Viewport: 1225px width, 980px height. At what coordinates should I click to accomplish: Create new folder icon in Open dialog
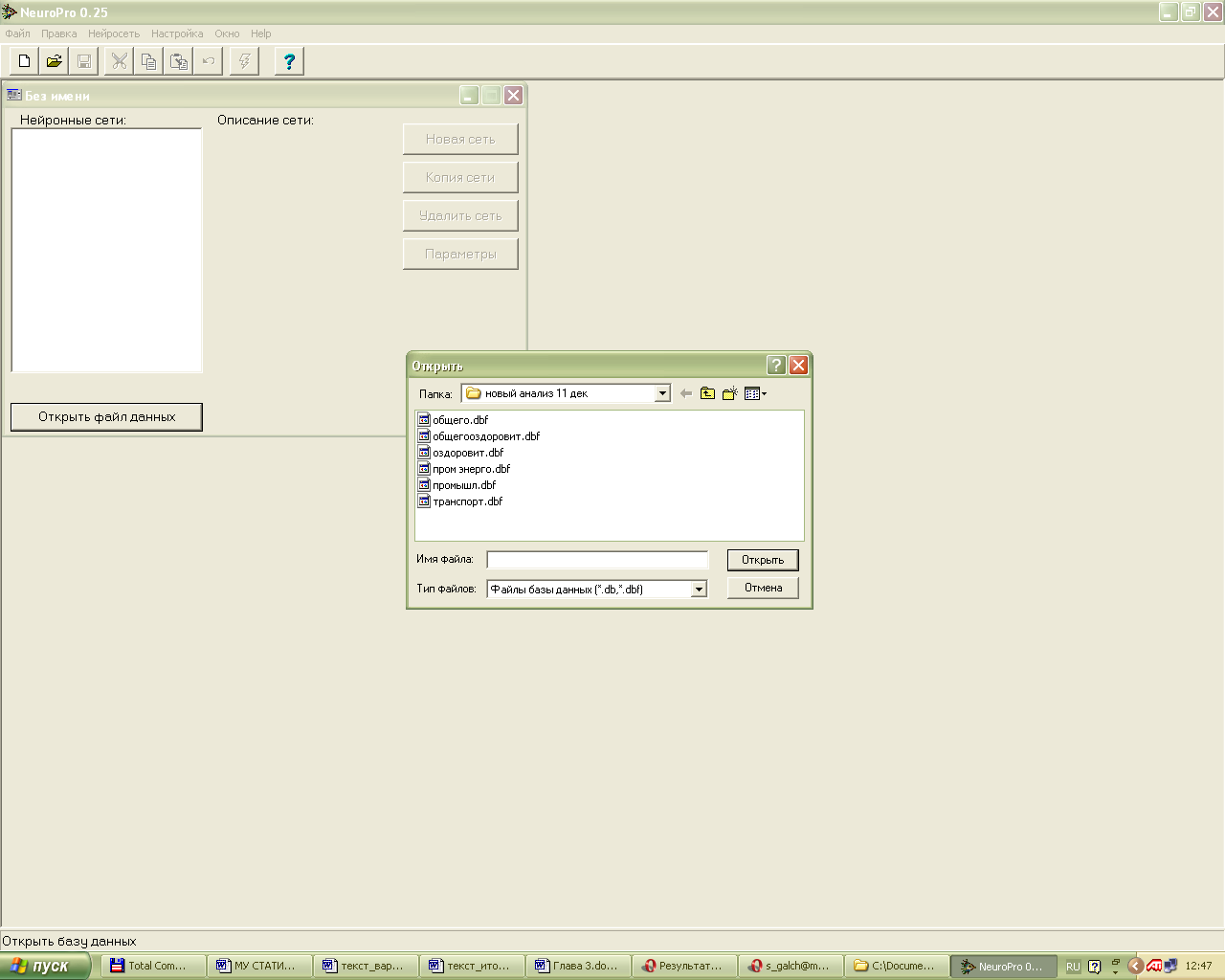point(730,393)
